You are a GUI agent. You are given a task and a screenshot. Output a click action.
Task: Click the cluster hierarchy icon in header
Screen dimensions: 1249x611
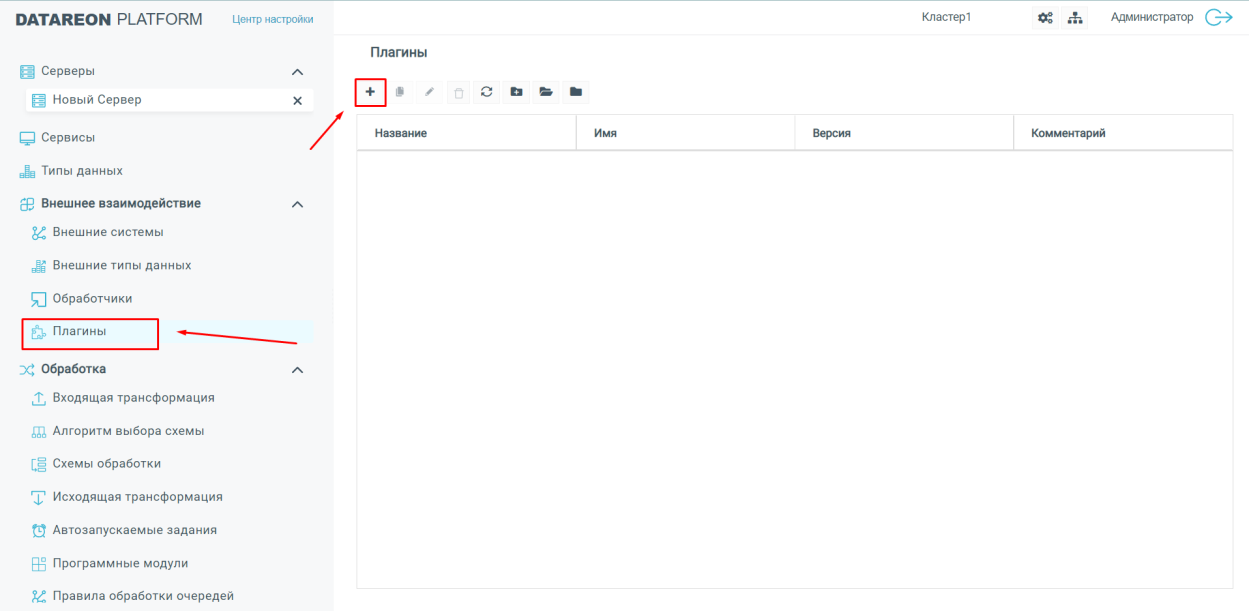click(1076, 18)
